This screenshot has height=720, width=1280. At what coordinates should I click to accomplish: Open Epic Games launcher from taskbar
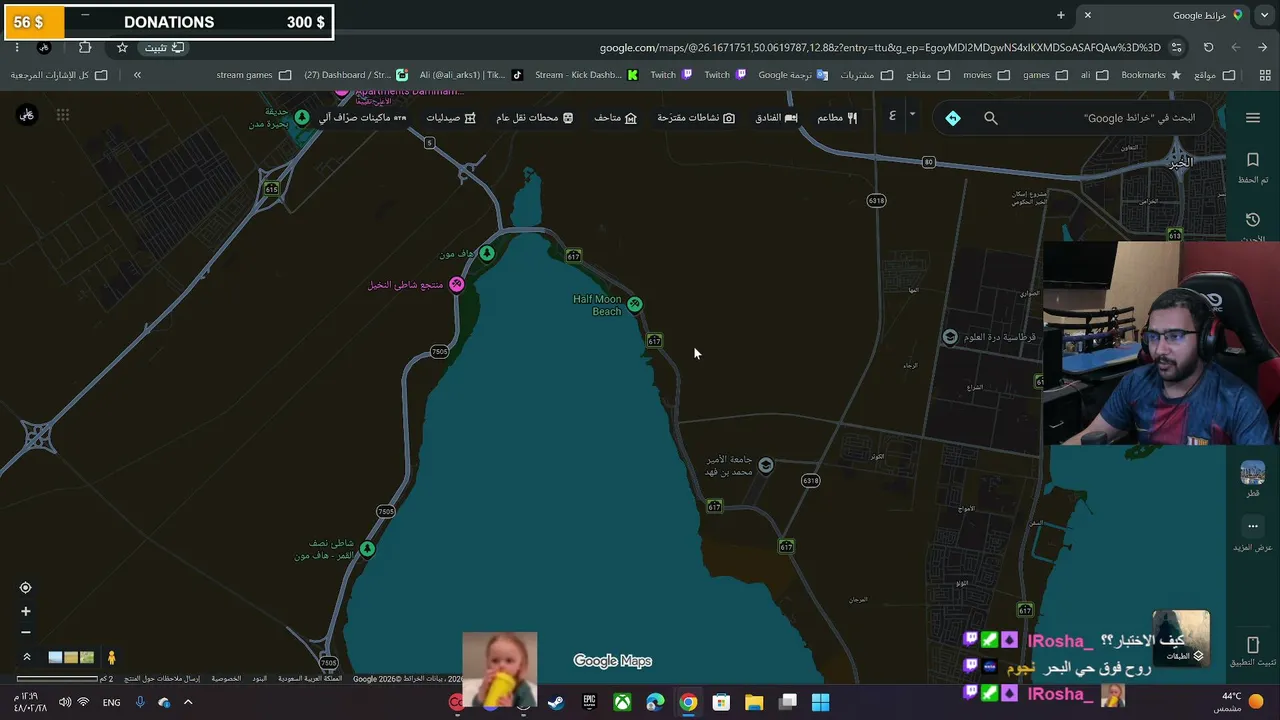[589, 702]
